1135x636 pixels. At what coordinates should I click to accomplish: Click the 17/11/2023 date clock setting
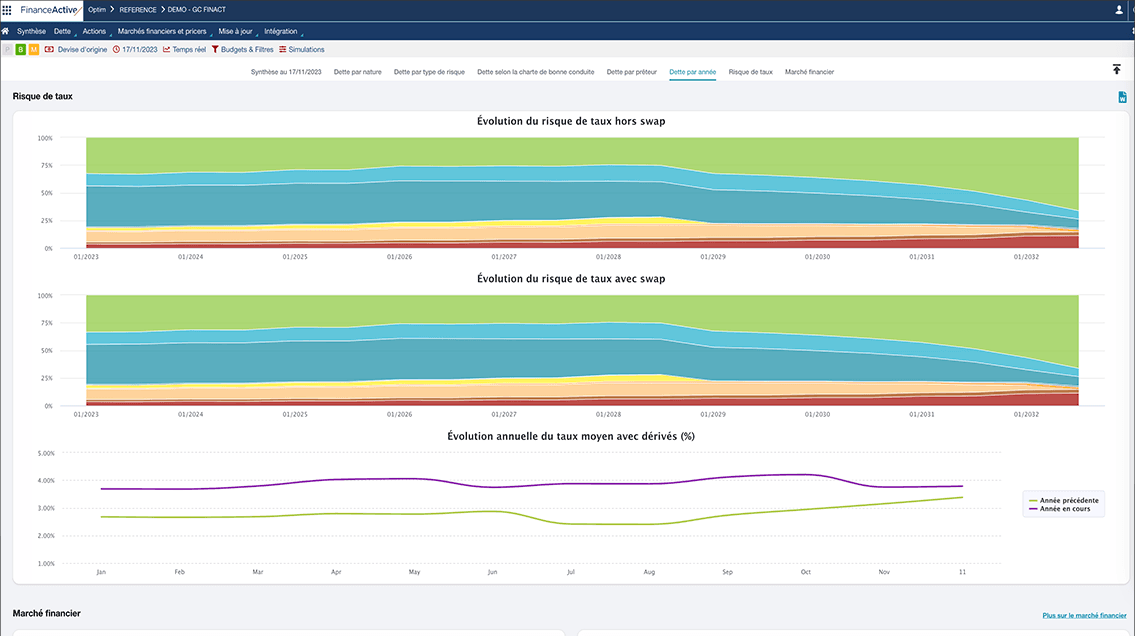pos(135,49)
